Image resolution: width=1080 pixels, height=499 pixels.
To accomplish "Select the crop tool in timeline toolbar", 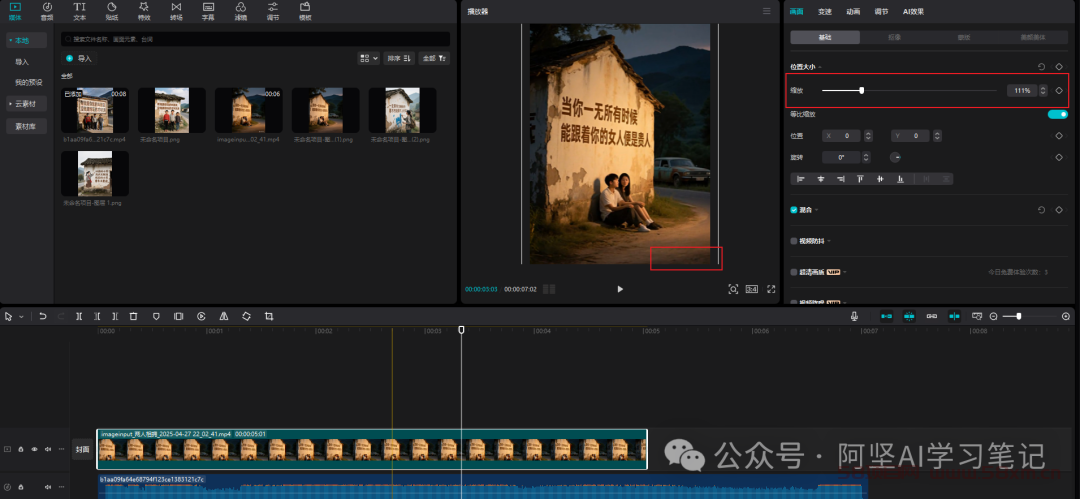I will click(x=269, y=316).
